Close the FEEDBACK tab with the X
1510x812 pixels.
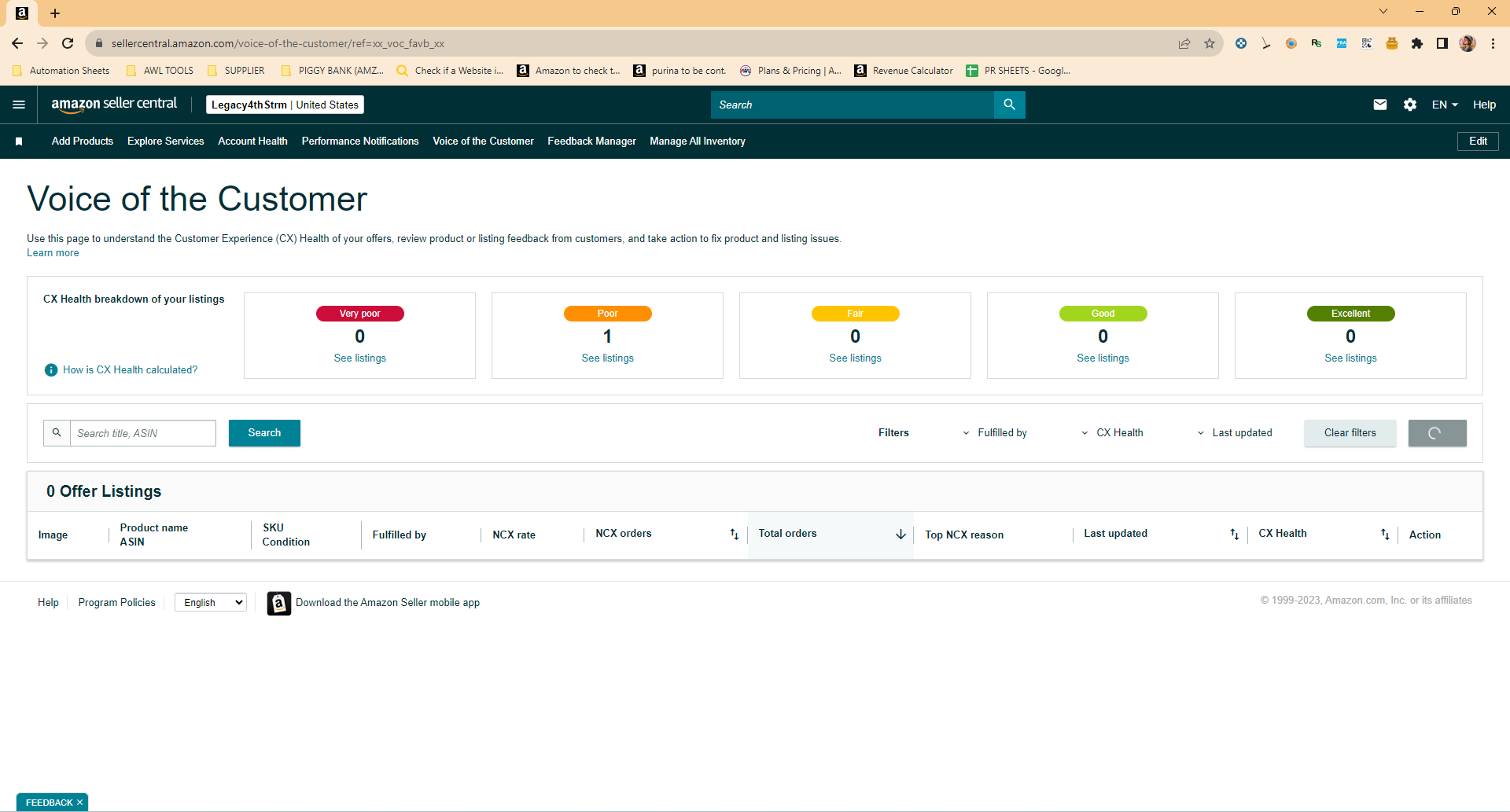(x=79, y=803)
